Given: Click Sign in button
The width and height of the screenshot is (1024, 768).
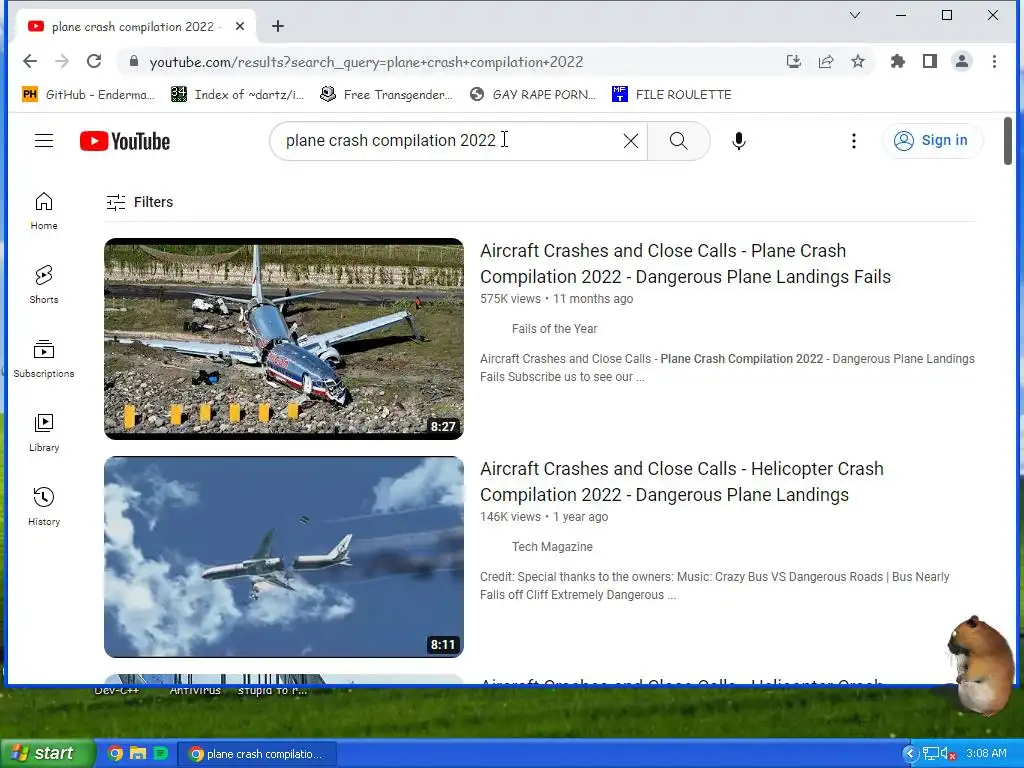Looking at the screenshot, I should pyautogui.click(x=933, y=140).
